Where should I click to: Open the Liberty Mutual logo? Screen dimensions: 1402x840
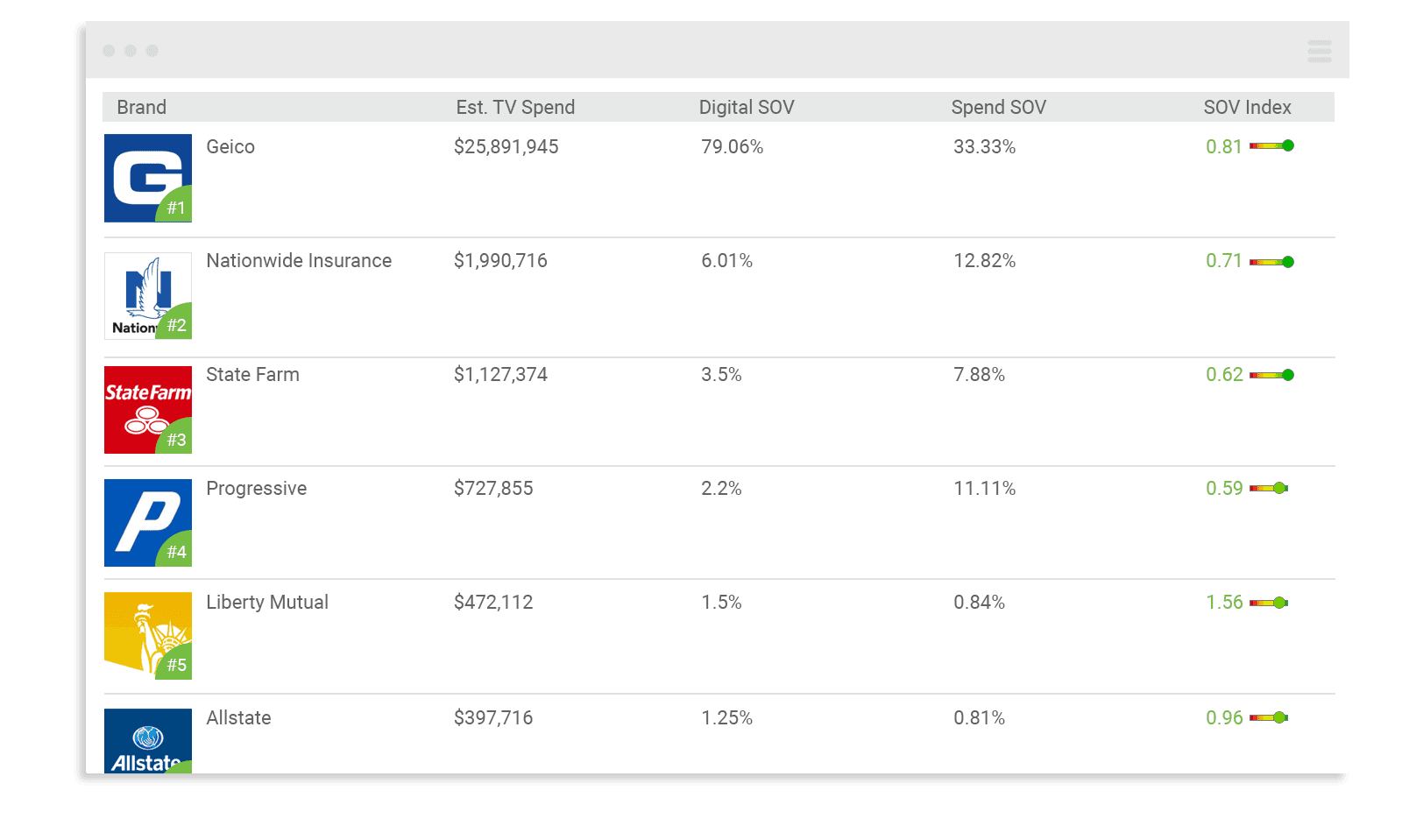tap(148, 636)
